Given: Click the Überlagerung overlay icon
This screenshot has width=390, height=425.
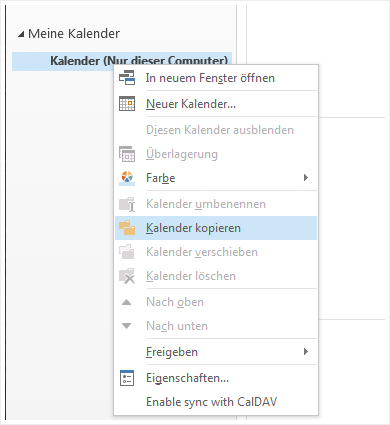Looking at the screenshot, I should tap(127, 154).
